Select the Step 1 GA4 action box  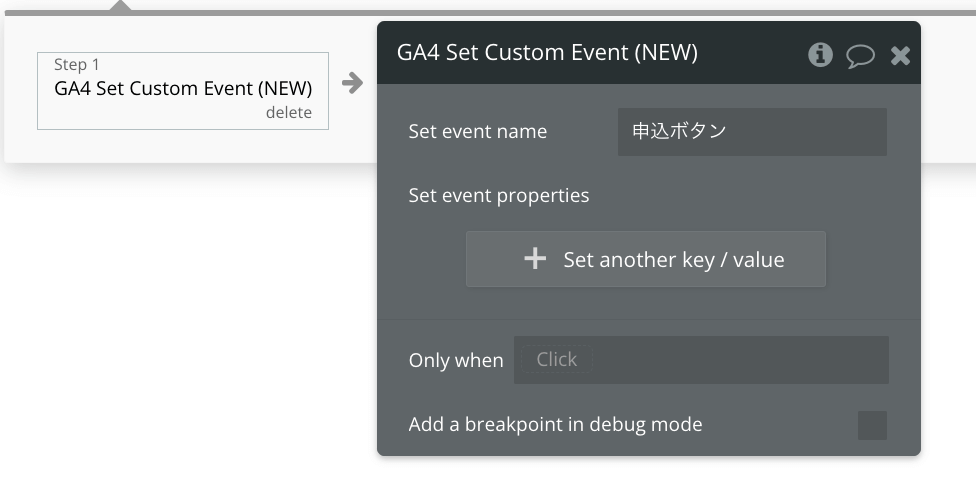pyautogui.click(x=183, y=91)
